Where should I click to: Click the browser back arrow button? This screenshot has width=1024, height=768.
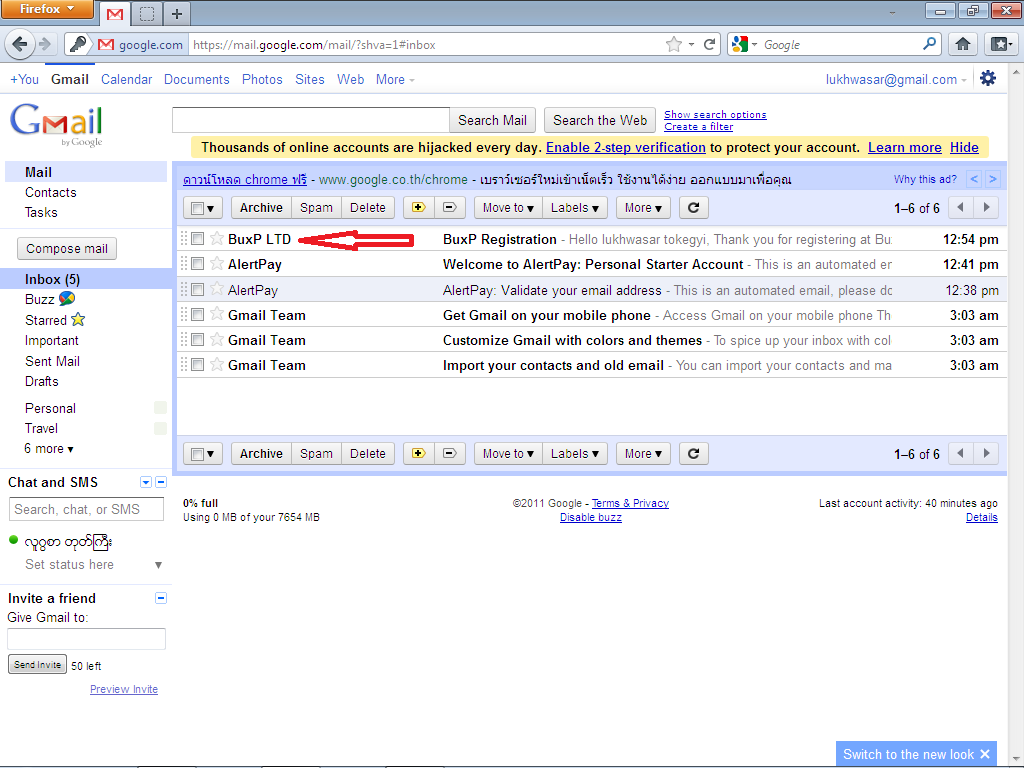pyautogui.click(x=20, y=44)
